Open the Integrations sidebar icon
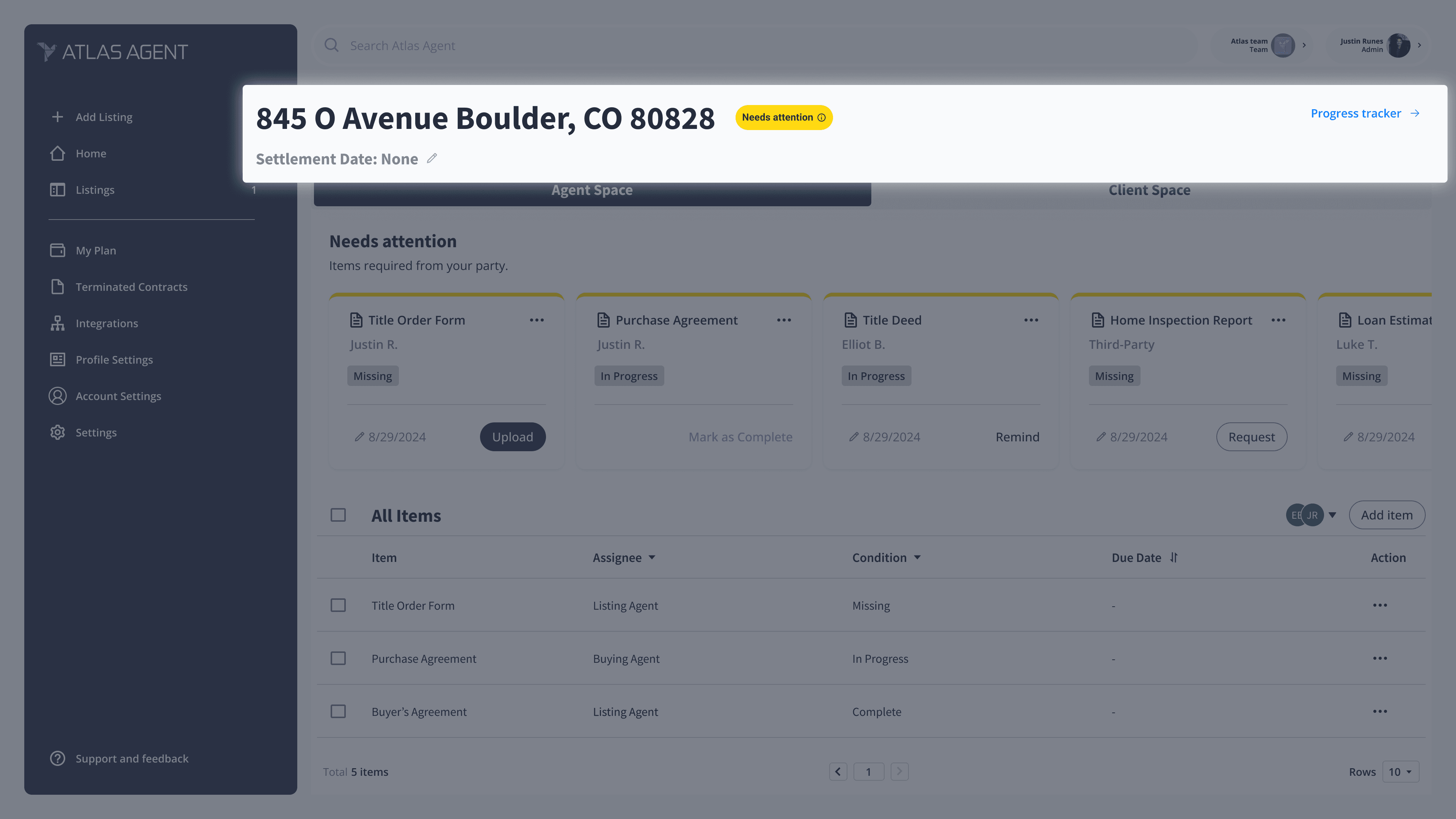 tap(57, 323)
